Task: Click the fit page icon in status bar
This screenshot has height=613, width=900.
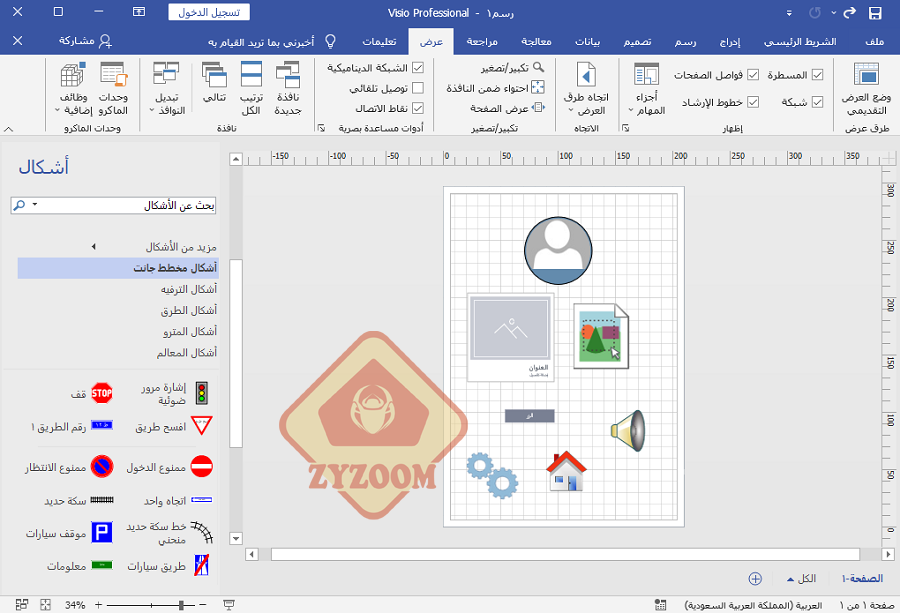Action: [x=45, y=604]
